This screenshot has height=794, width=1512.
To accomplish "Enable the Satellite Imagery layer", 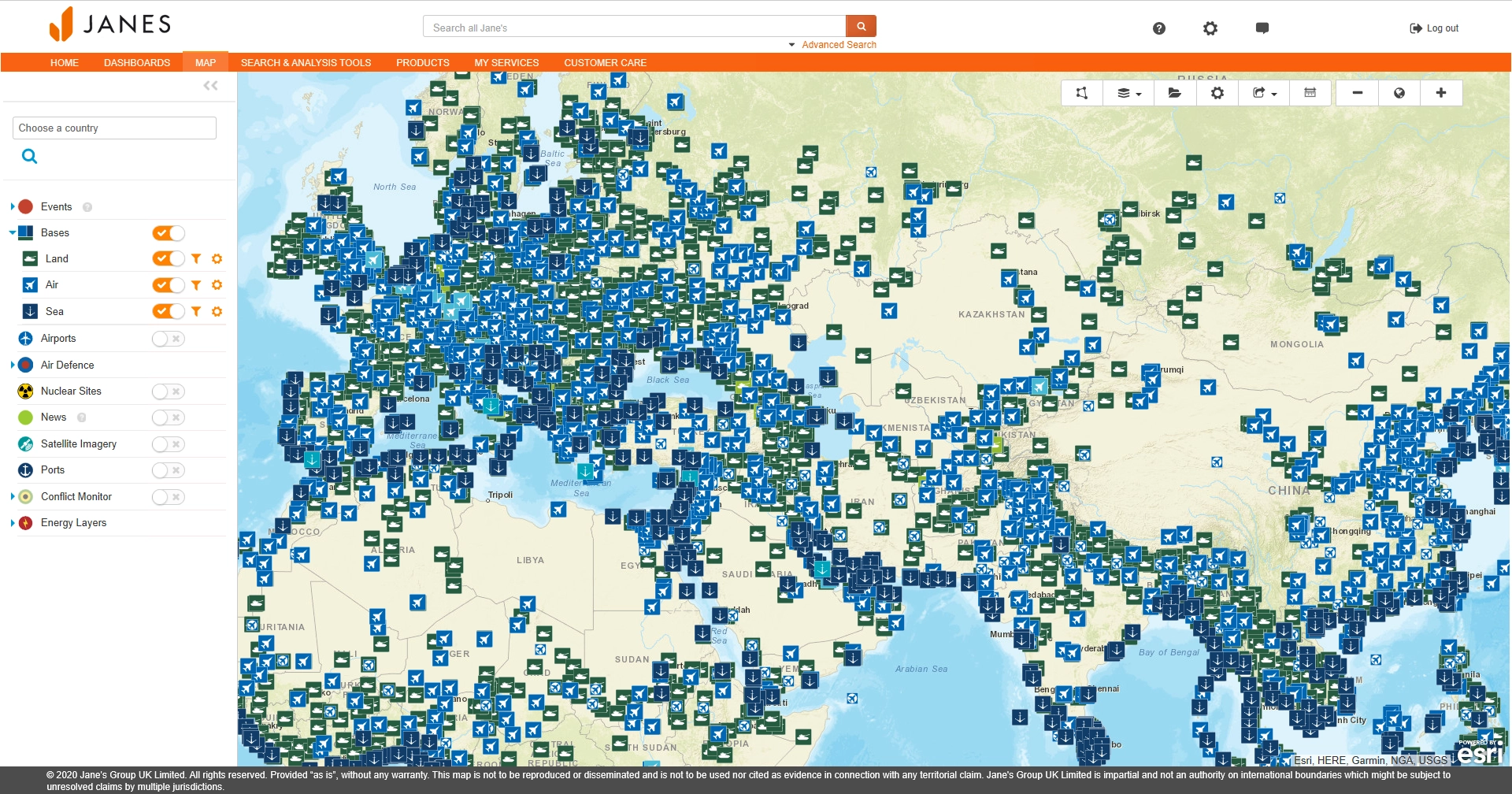I will tap(169, 444).
